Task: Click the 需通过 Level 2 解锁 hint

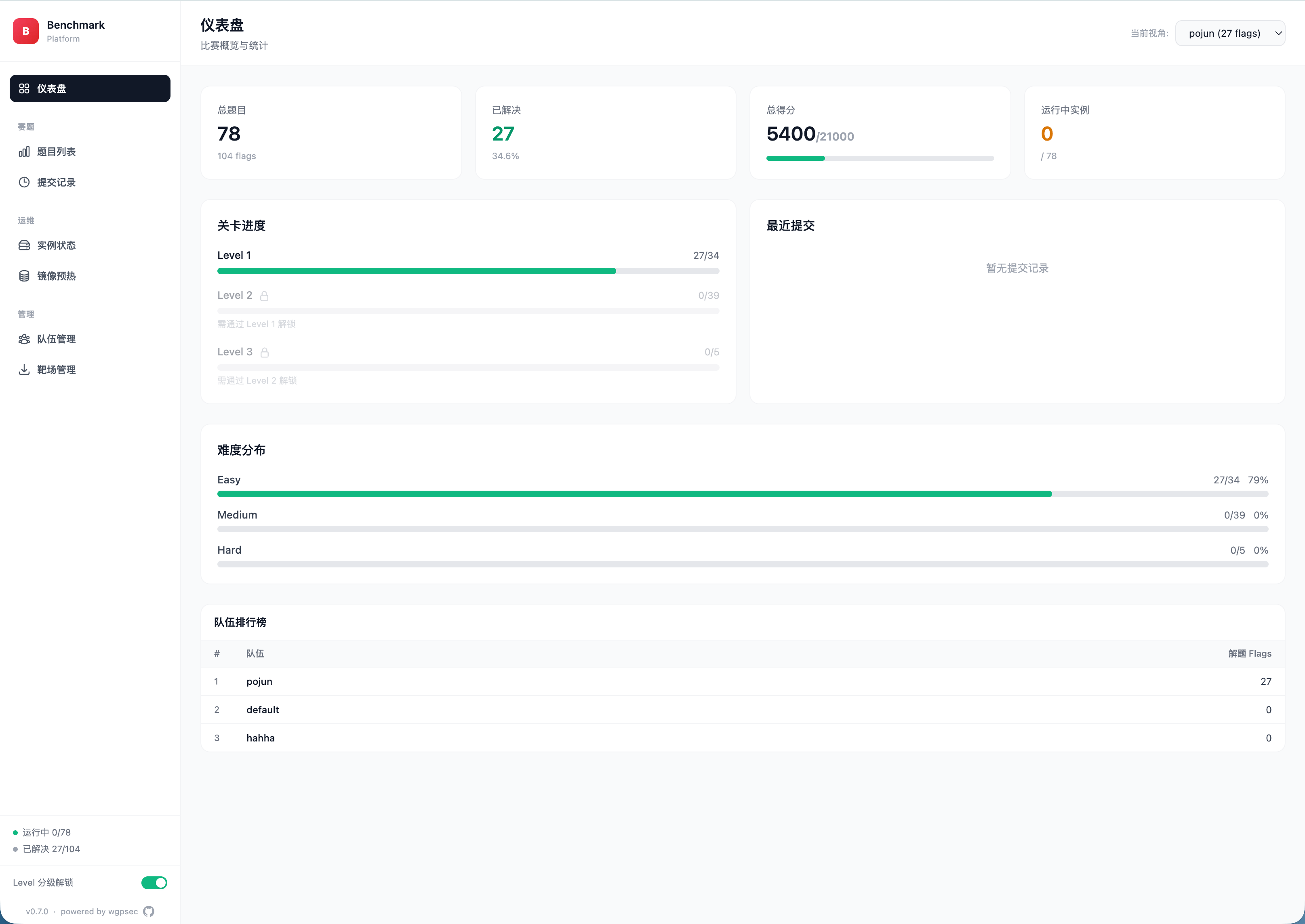Action: [x=257, y=381]
